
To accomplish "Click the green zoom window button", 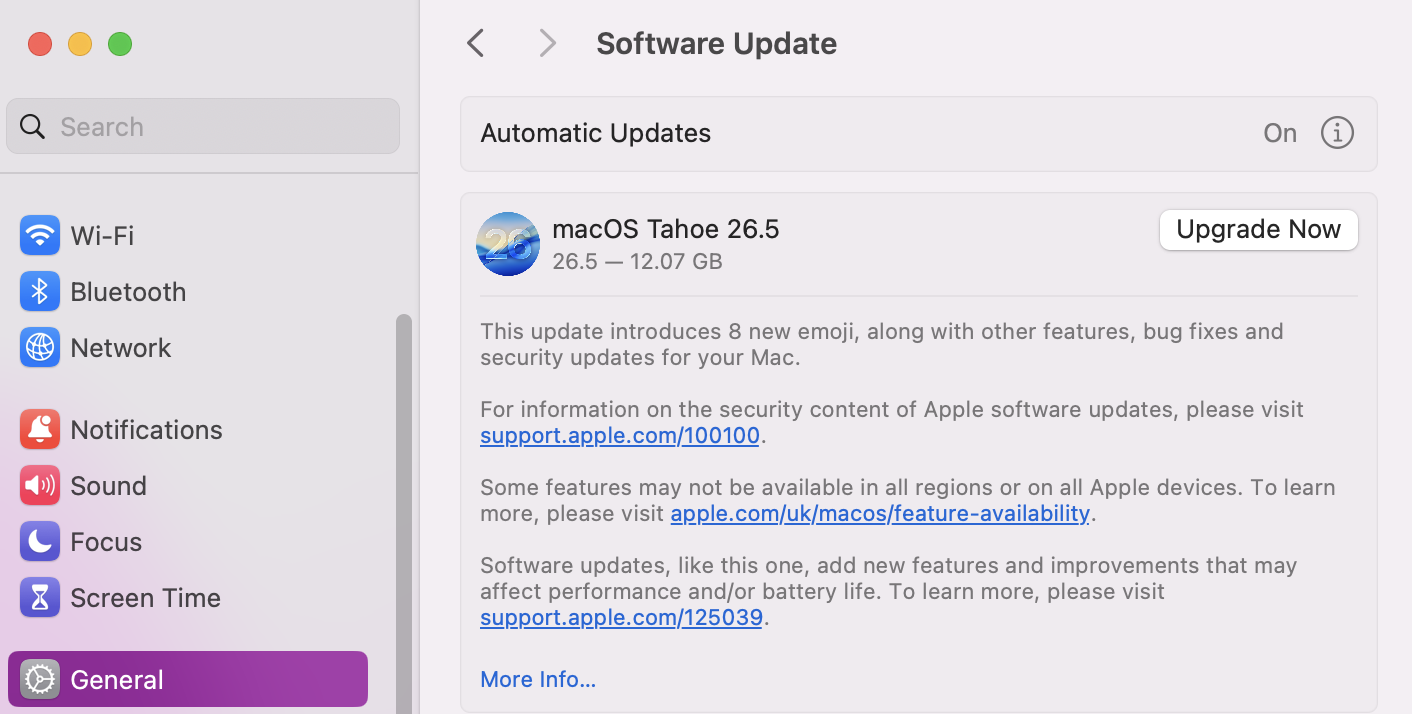I will click(x=120, y=44).
